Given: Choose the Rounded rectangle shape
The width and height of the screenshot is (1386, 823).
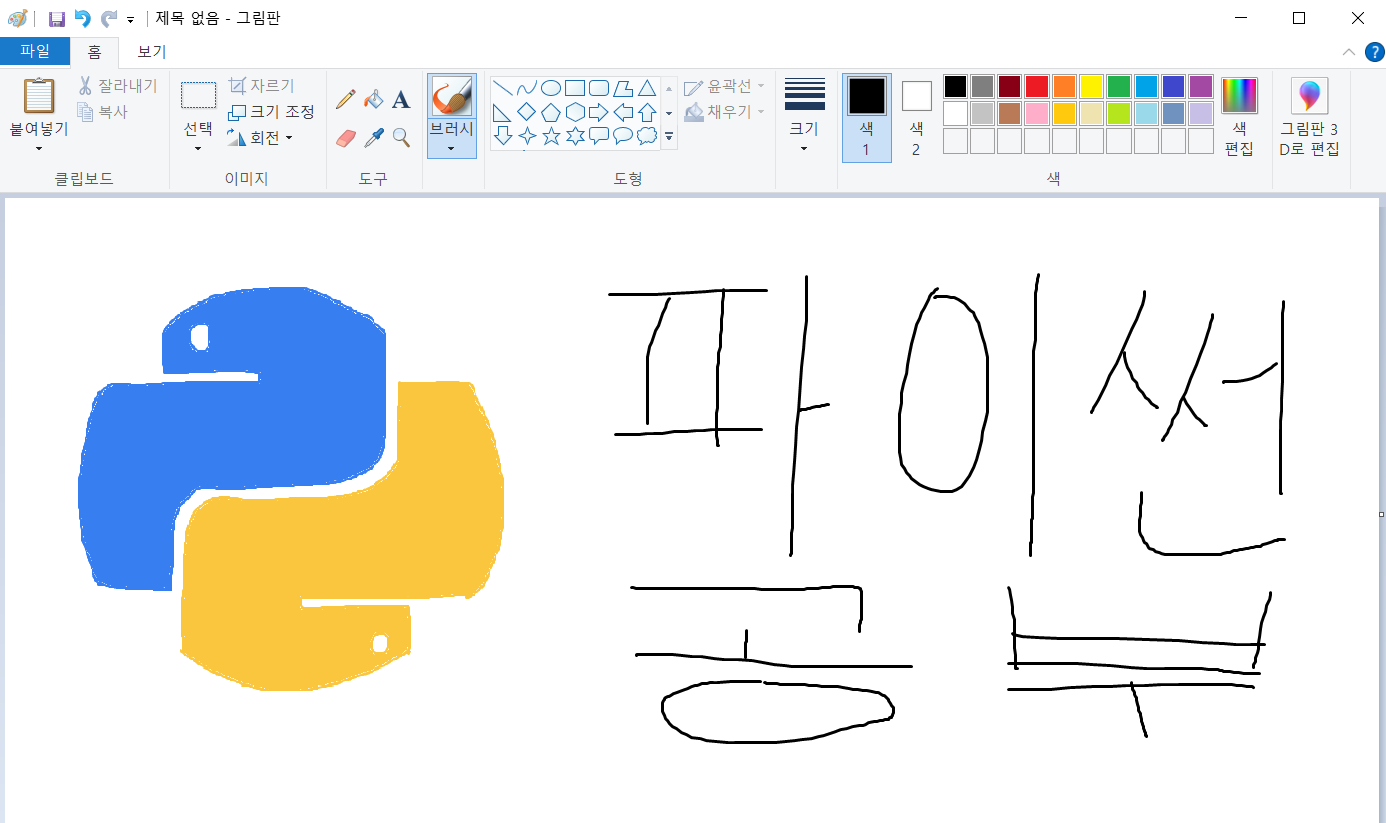Looking at the screenshot, I should click(x=599, y=88).
